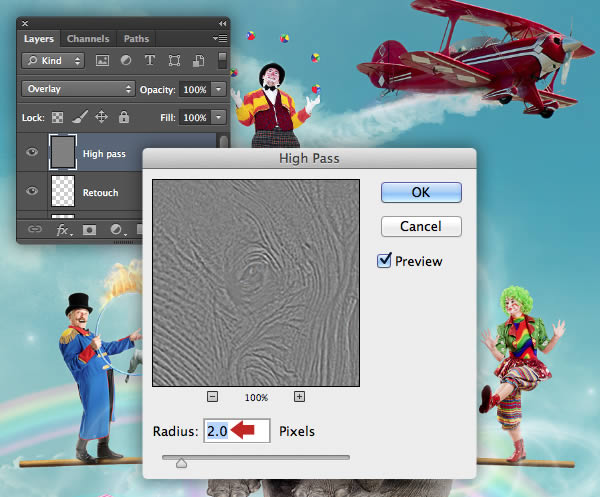Open the fx layer style menu
The image size is (600, 497).
tap(63, 230)
